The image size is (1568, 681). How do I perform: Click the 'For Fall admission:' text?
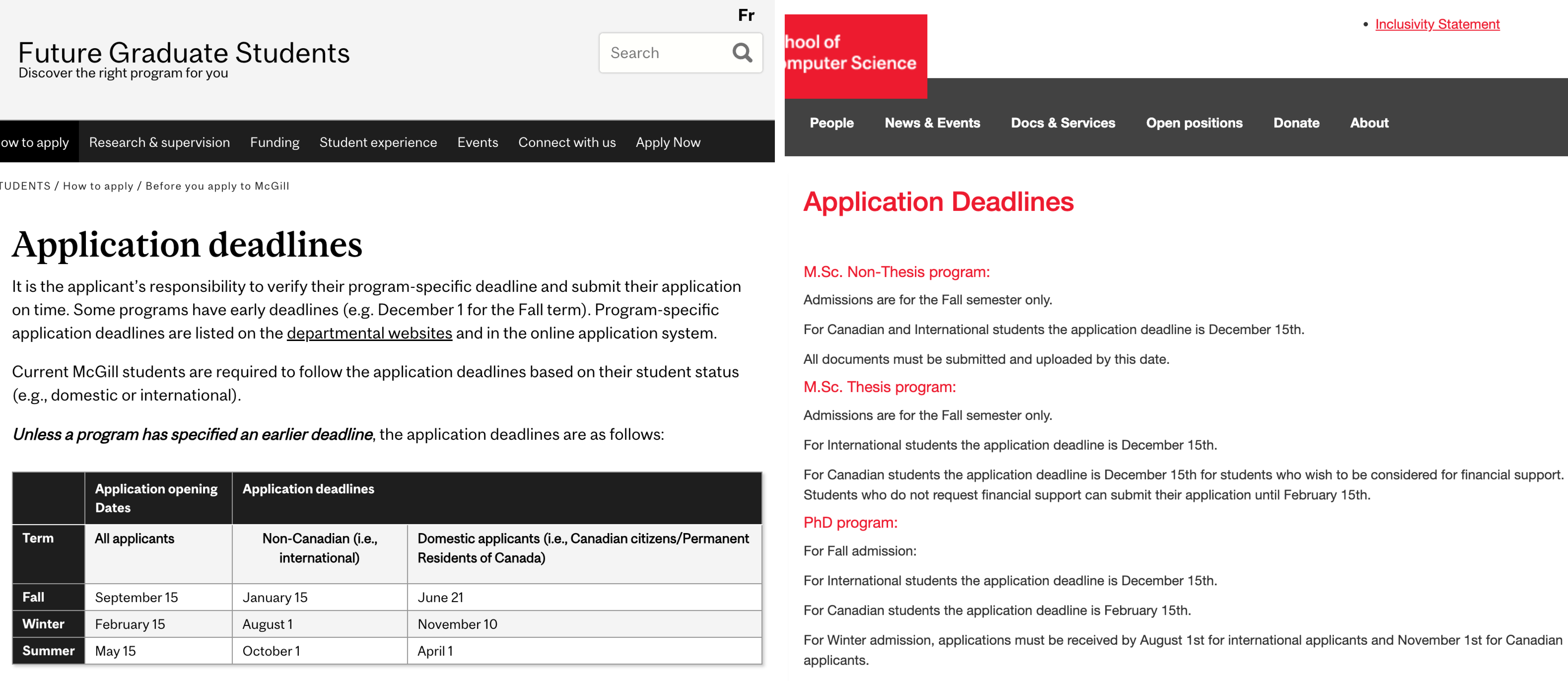[x=860, y=551]
